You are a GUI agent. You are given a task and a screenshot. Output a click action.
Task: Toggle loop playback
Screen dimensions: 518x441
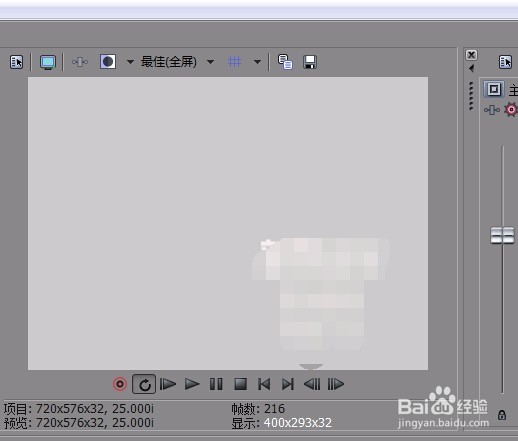(144, 384)
